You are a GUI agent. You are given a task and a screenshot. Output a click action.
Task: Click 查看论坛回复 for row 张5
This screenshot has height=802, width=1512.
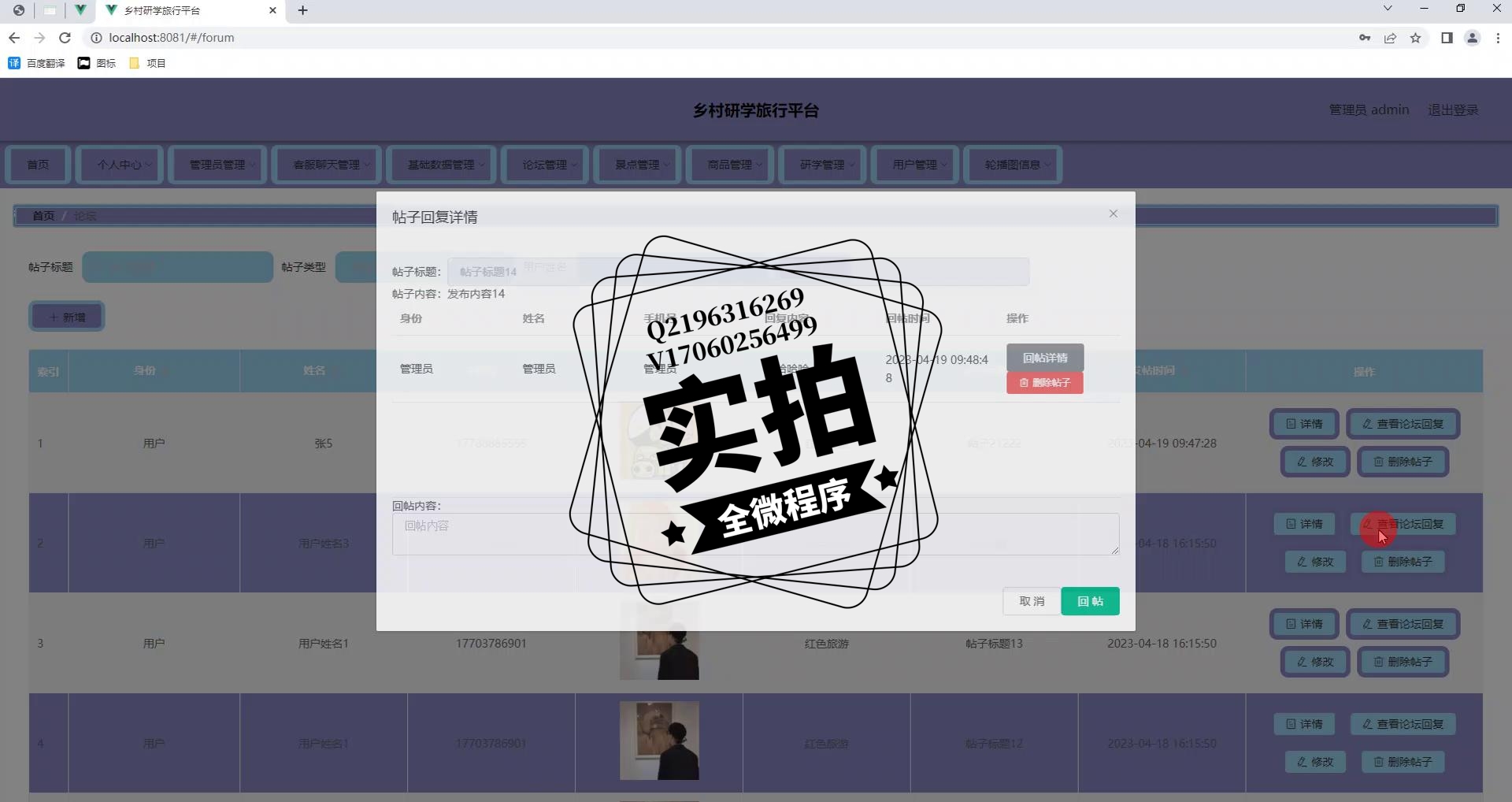point(1403,424)
